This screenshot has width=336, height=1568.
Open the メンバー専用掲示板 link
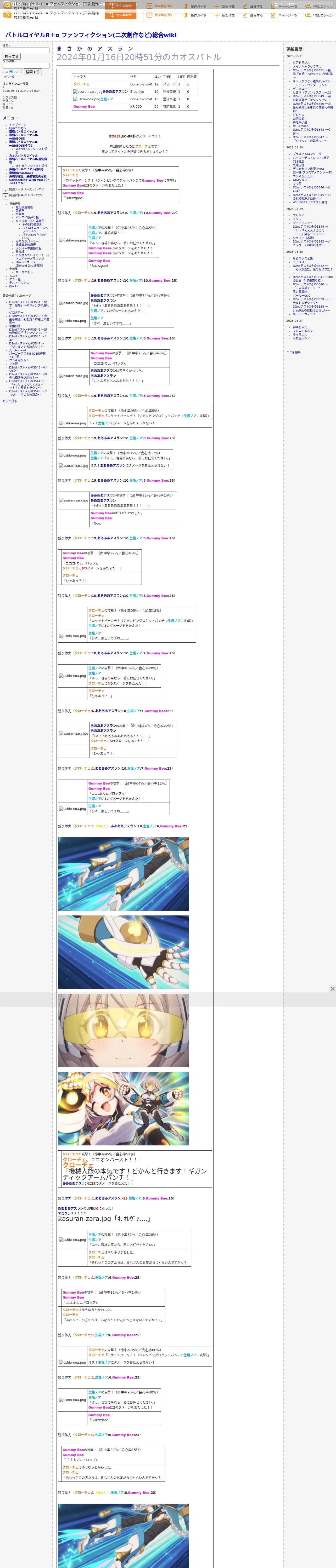(29, 248)
